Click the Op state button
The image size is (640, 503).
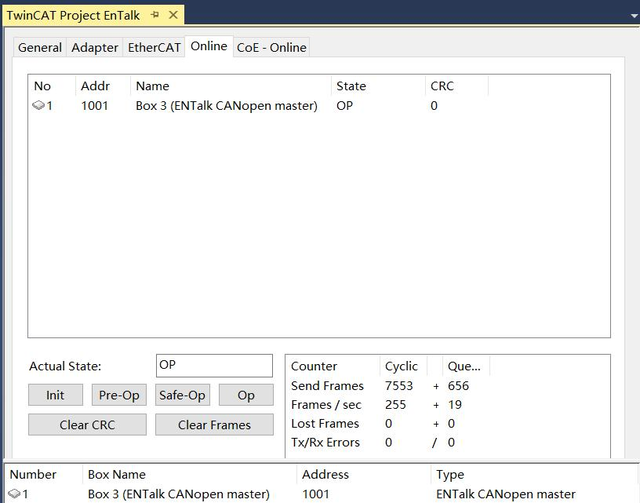(246, 395)
